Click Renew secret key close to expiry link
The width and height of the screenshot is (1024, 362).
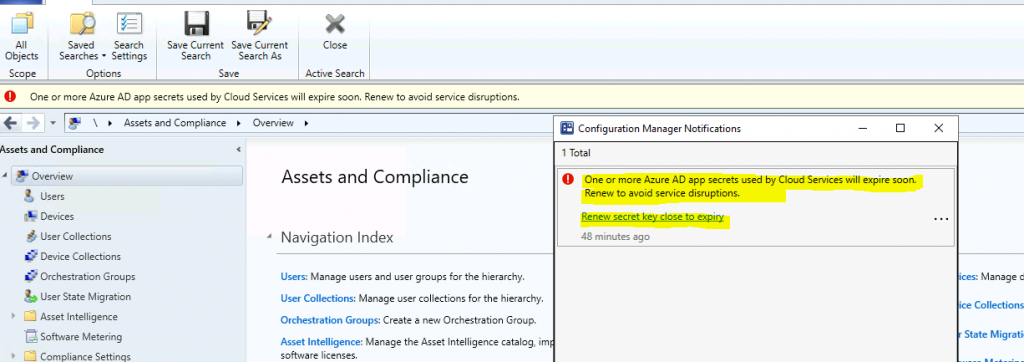[x=652, y=217]
